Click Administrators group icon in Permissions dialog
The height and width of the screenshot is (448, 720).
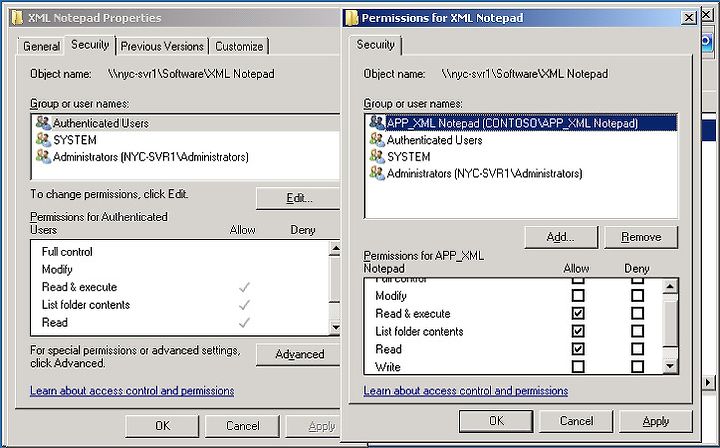[x=377, y=173]
